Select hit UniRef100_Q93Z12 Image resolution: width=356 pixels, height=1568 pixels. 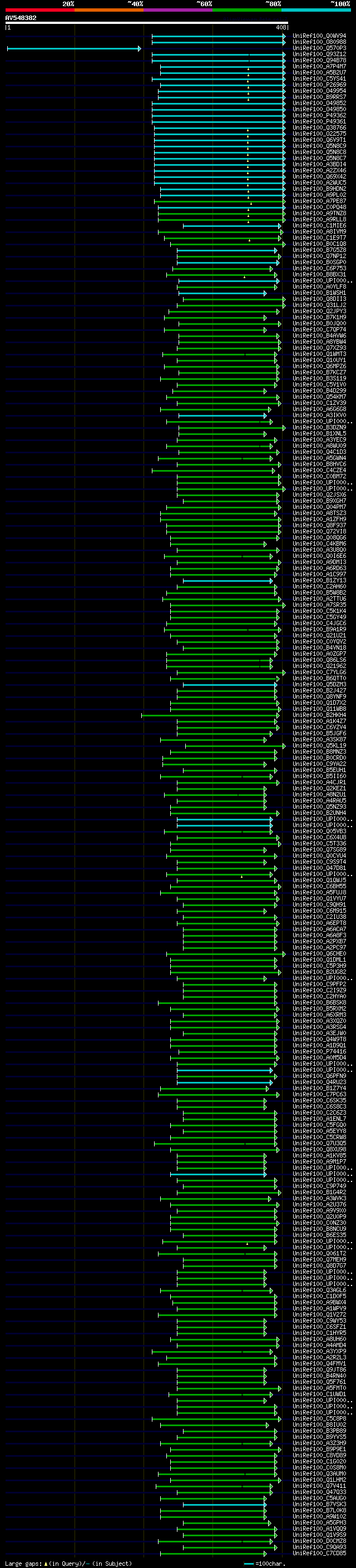click(x=319, y=54)
